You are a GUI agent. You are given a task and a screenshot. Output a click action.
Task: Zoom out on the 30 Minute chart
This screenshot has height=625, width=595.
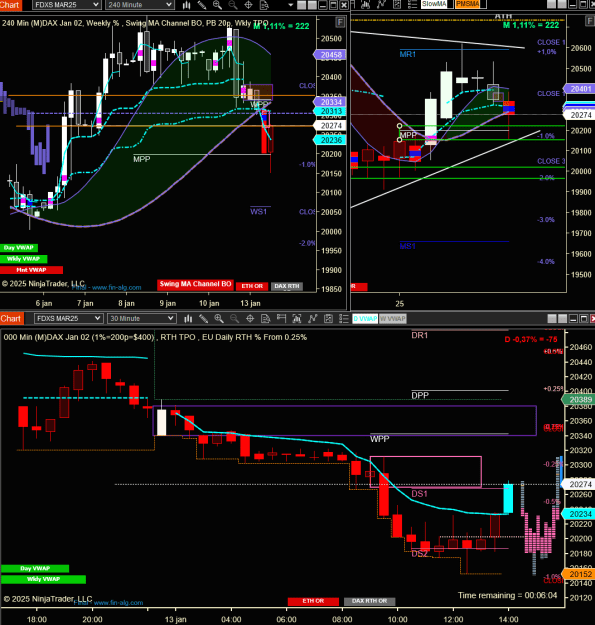(x=234, y=318)
